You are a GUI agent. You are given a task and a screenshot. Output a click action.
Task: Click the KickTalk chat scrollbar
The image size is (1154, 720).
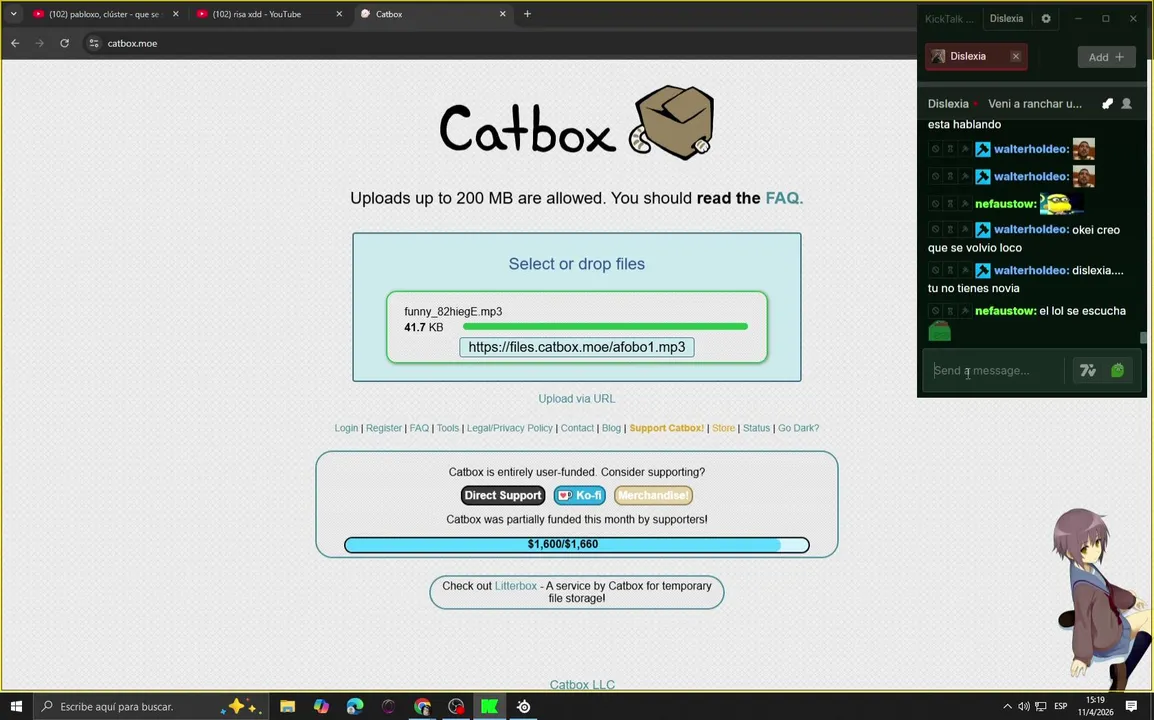click(1143, 338)
